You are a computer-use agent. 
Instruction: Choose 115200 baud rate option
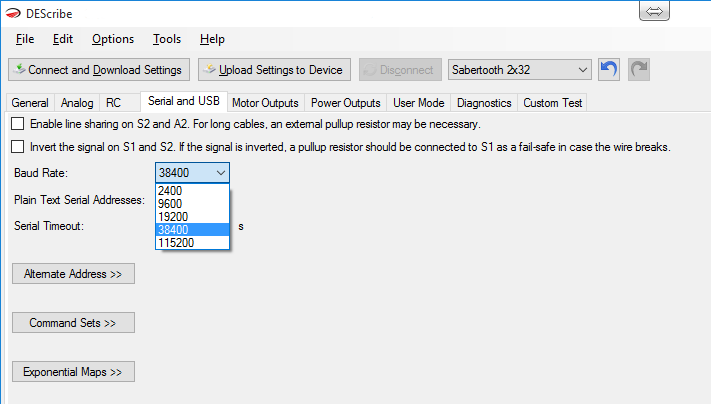[x=192, y=243]
